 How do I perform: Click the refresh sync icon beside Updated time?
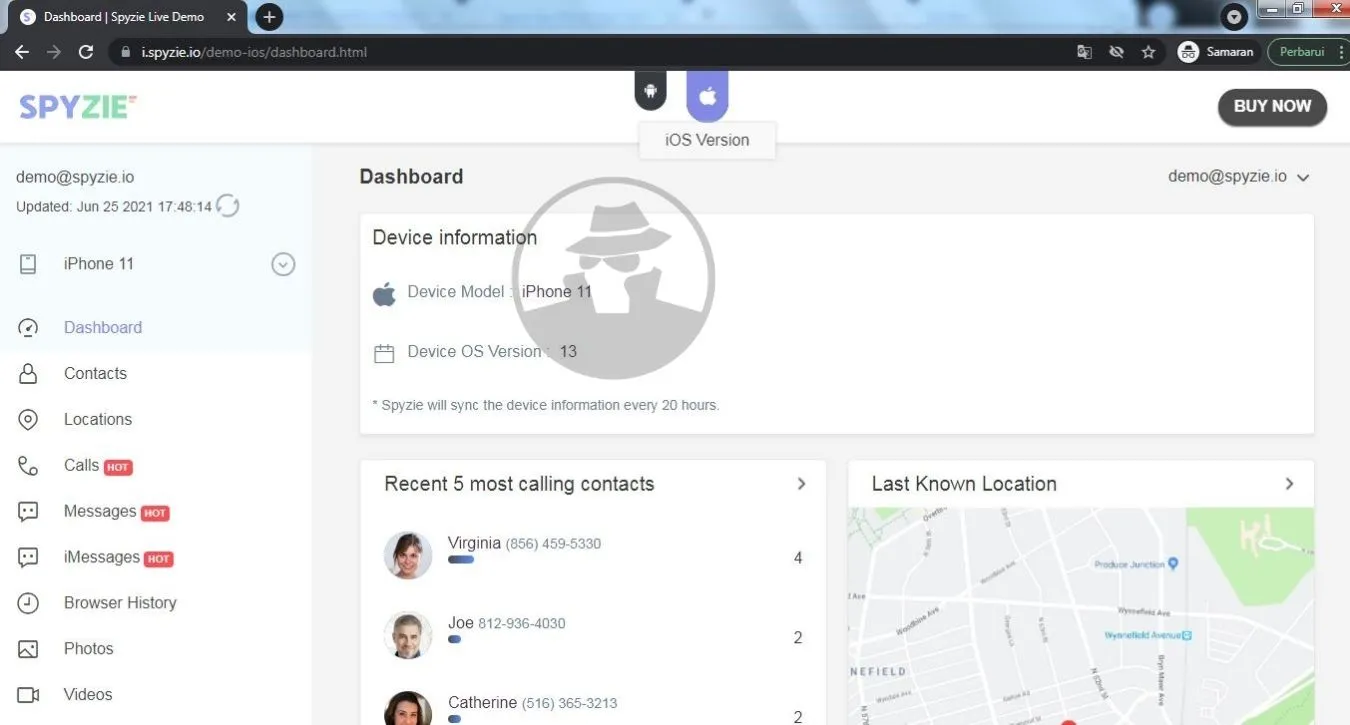[x=228, y=207]
